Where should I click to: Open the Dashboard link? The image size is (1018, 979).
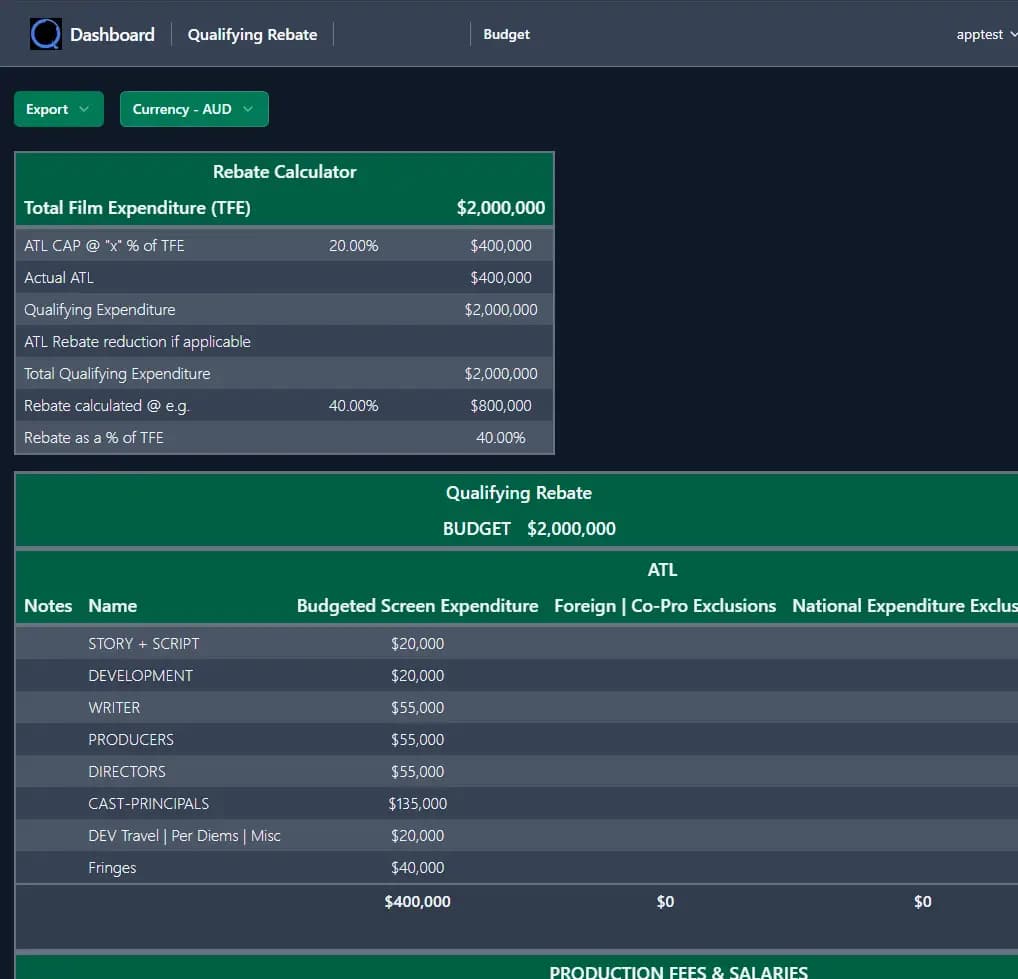click(112, 34)
